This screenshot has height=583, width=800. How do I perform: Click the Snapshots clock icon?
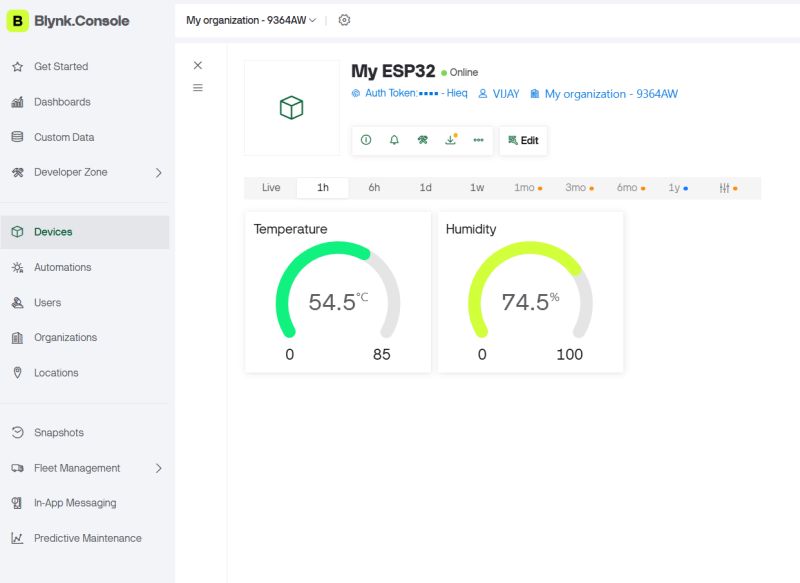click(x=17, y=433)
